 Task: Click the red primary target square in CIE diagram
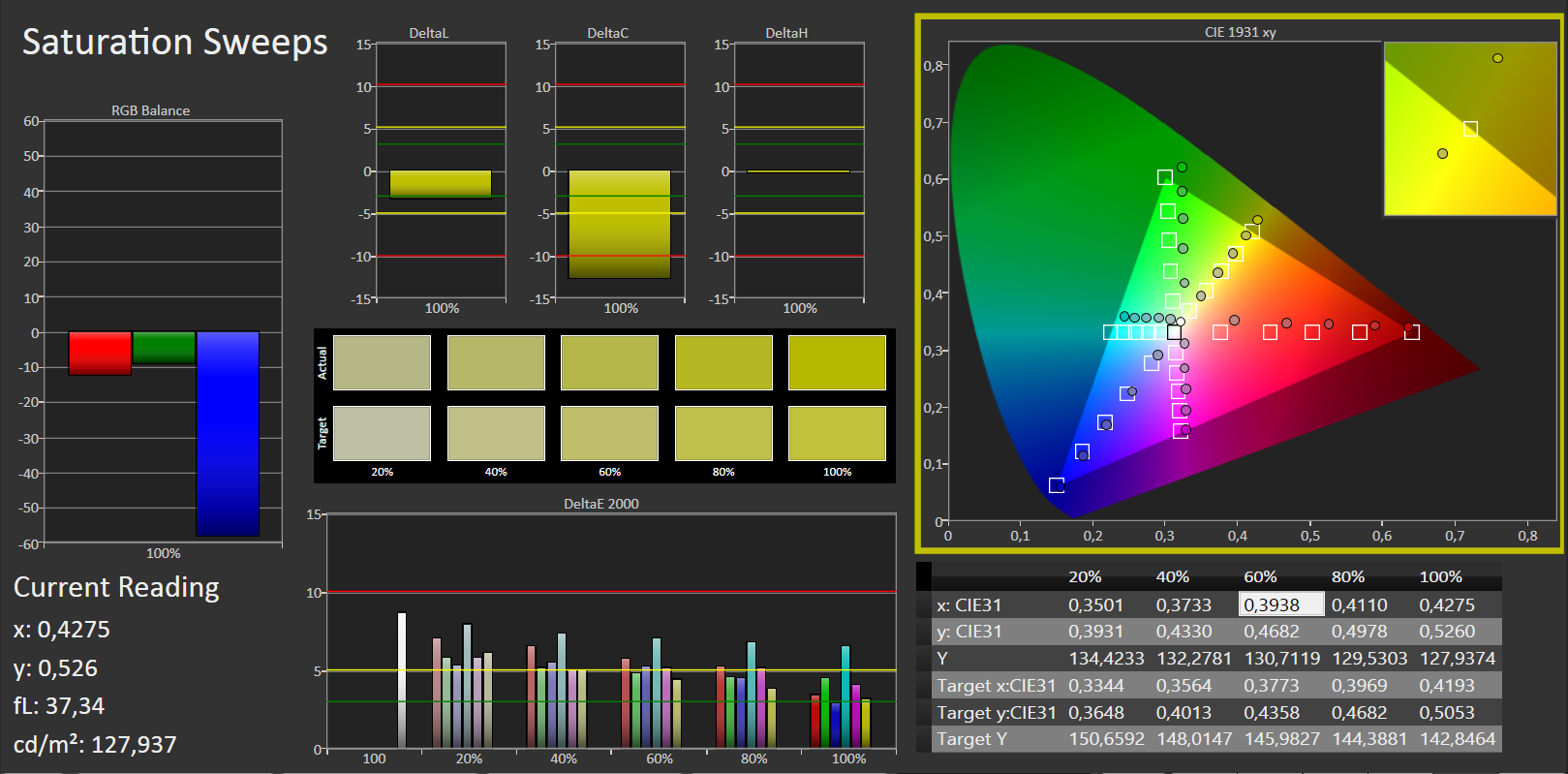[1412, 332]
